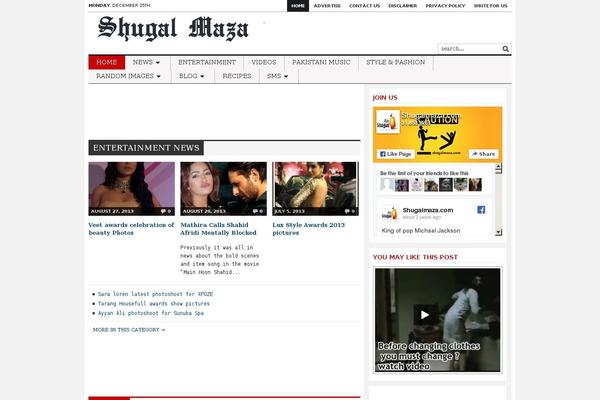This screenshot has width=600, height=400.
Task: Click the Facebook logo on Shugalmaza.com post
Action: click(x=481, y=210)
